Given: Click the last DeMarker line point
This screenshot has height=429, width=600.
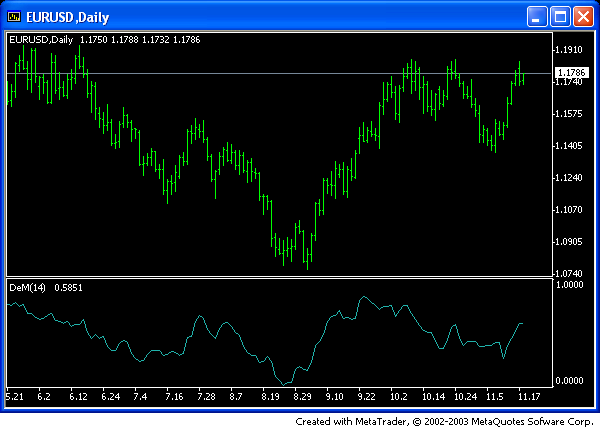Looking at the screenshot, I should pyautogui.click(x=522, y=324).
